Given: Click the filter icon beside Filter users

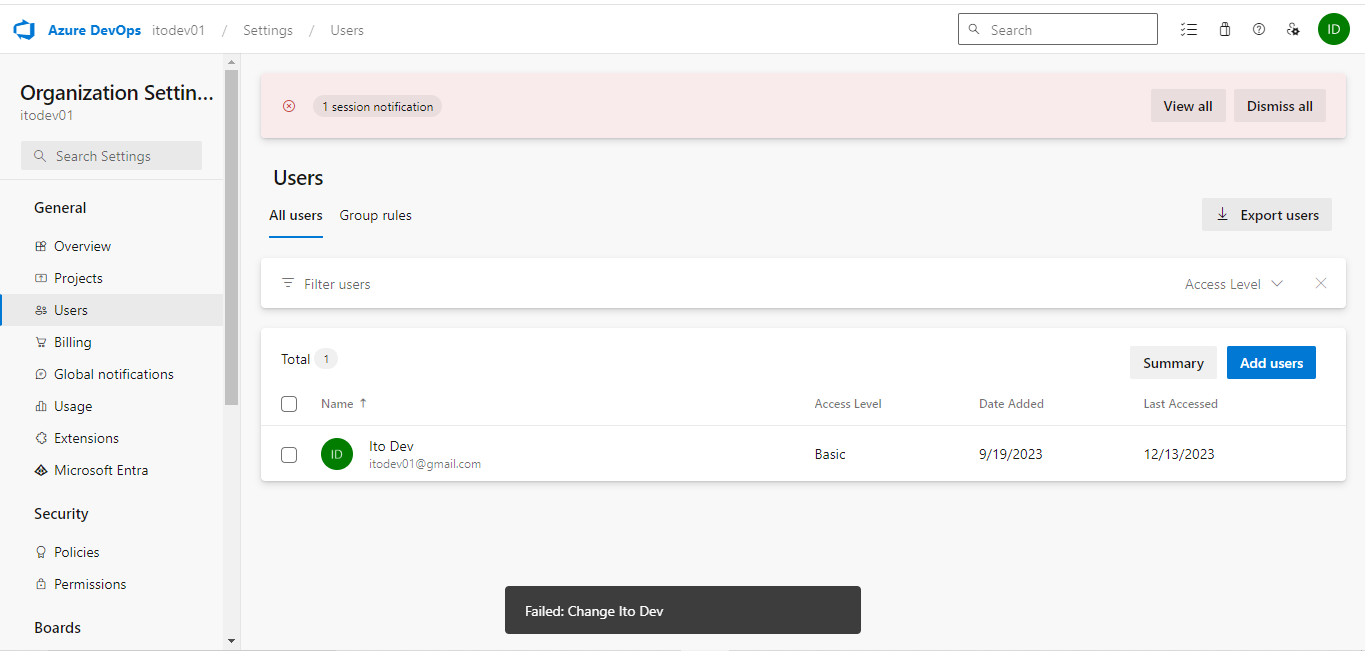Looking at the screenshot, I should pos(288,283).
